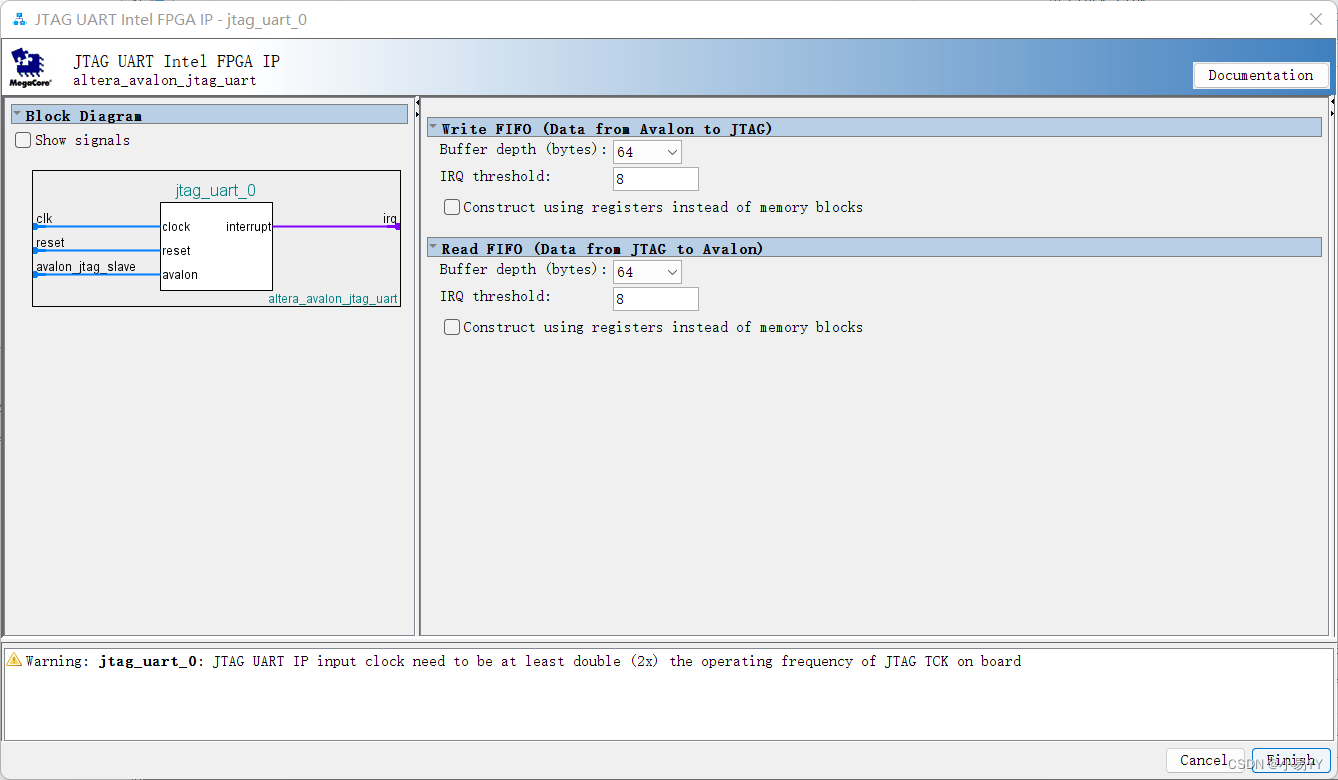Open the Documentation button
The width and height of the screenshot is (1338, 780).
pyautogui.click(x=1261, y=75)
